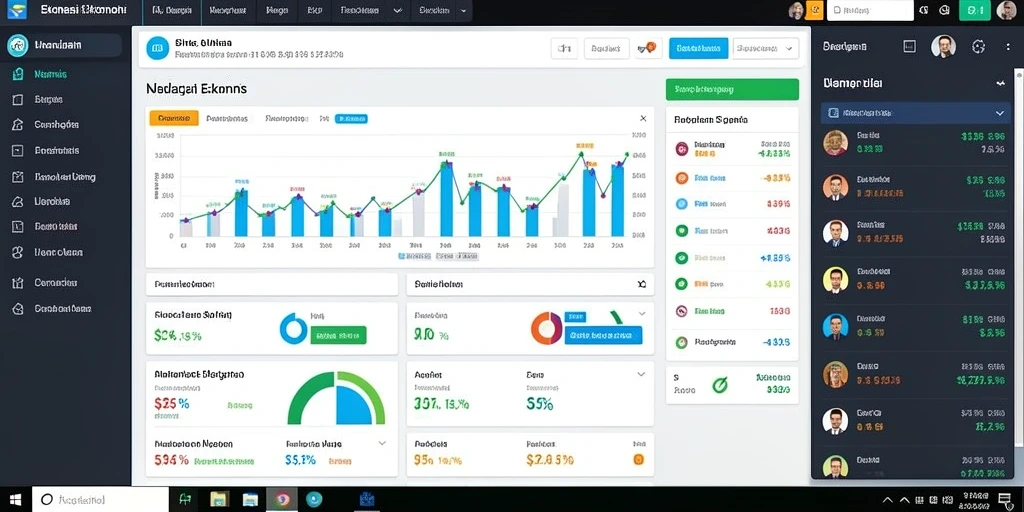Select the blue pill tab above the chart
The width and height of the screenshot is (1024, 512).
[x=351, y=119]
